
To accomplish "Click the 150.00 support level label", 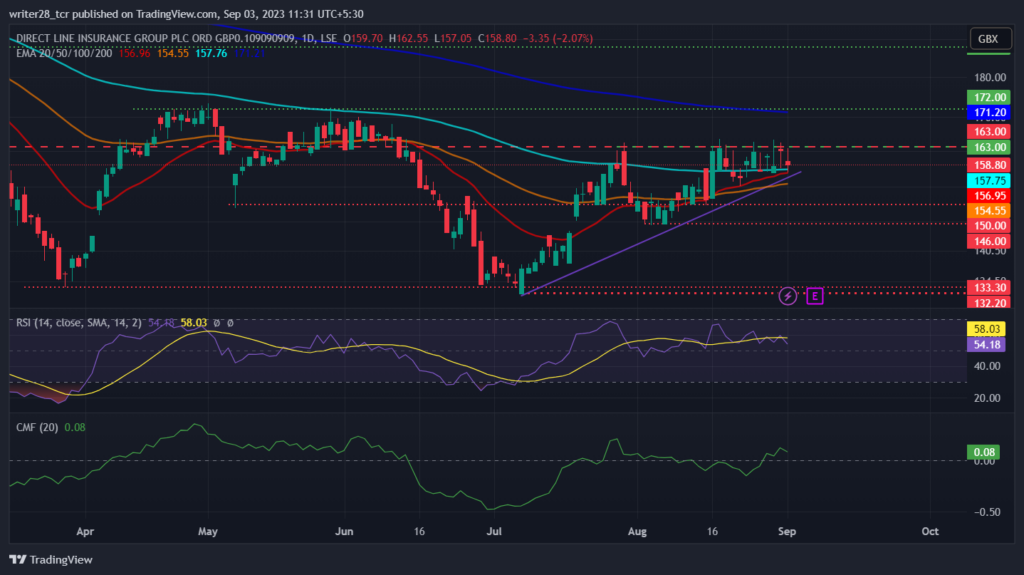I will [989, 225].
